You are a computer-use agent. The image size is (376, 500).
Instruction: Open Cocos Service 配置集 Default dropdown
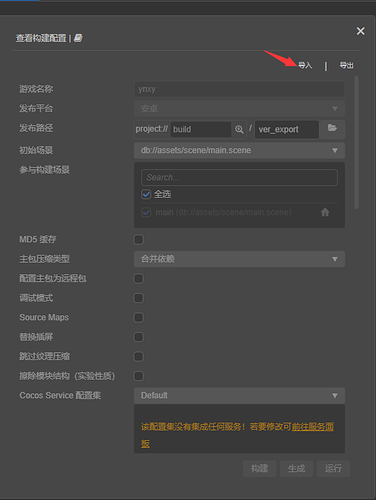point(239,395)
